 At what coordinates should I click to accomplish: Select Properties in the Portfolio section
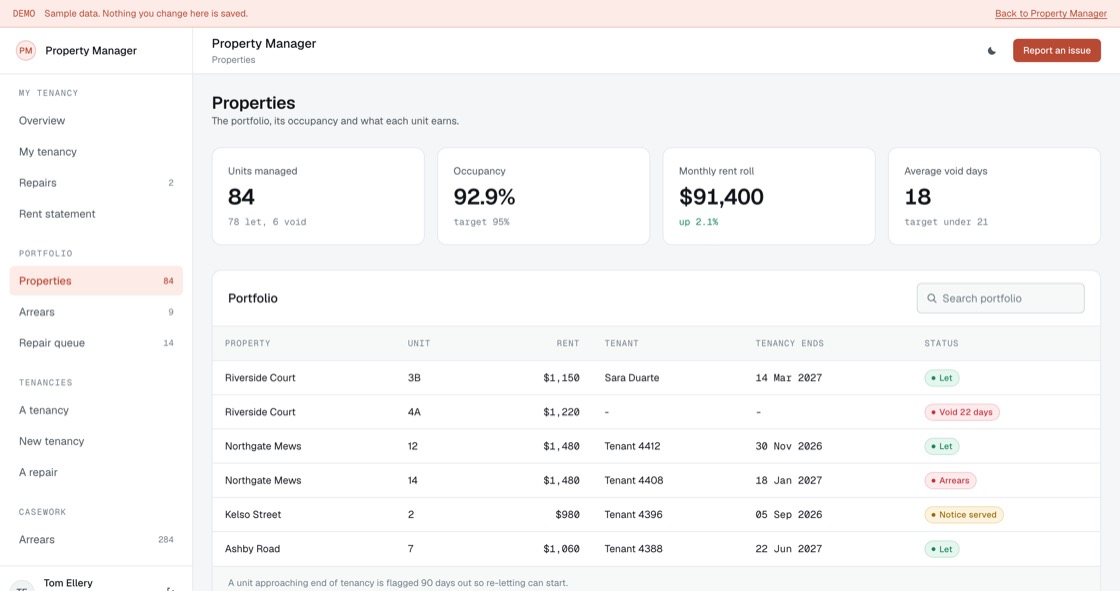[96, 281]
